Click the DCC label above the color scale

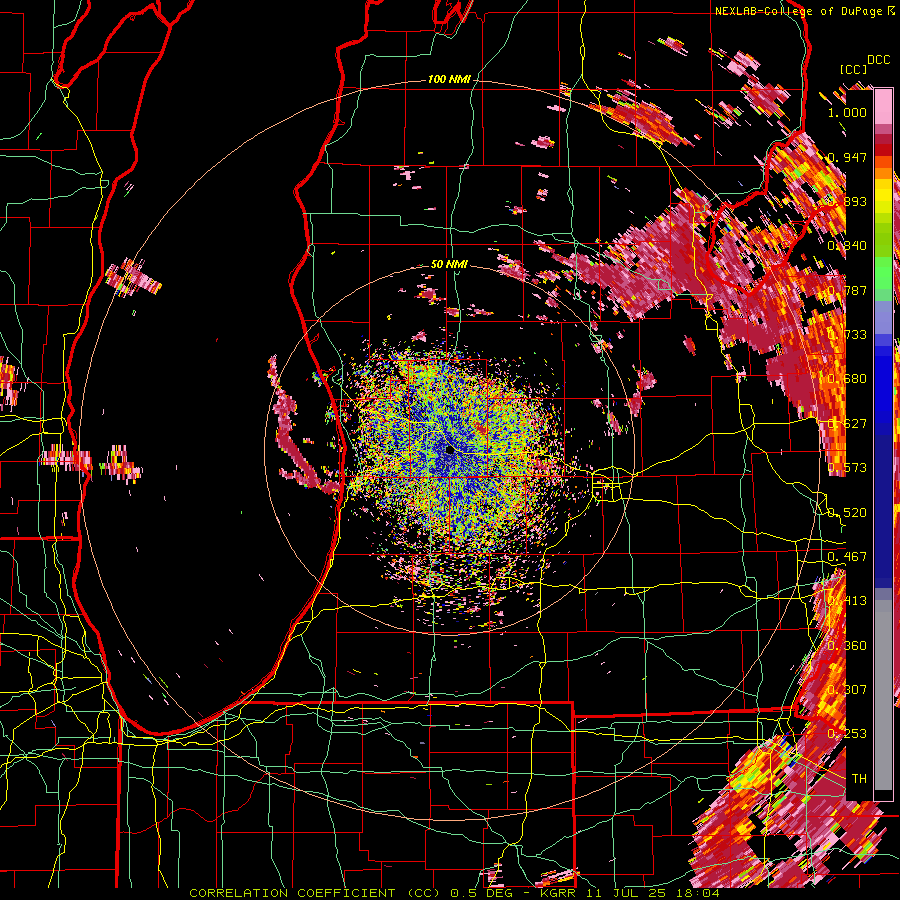click(878, 60)
